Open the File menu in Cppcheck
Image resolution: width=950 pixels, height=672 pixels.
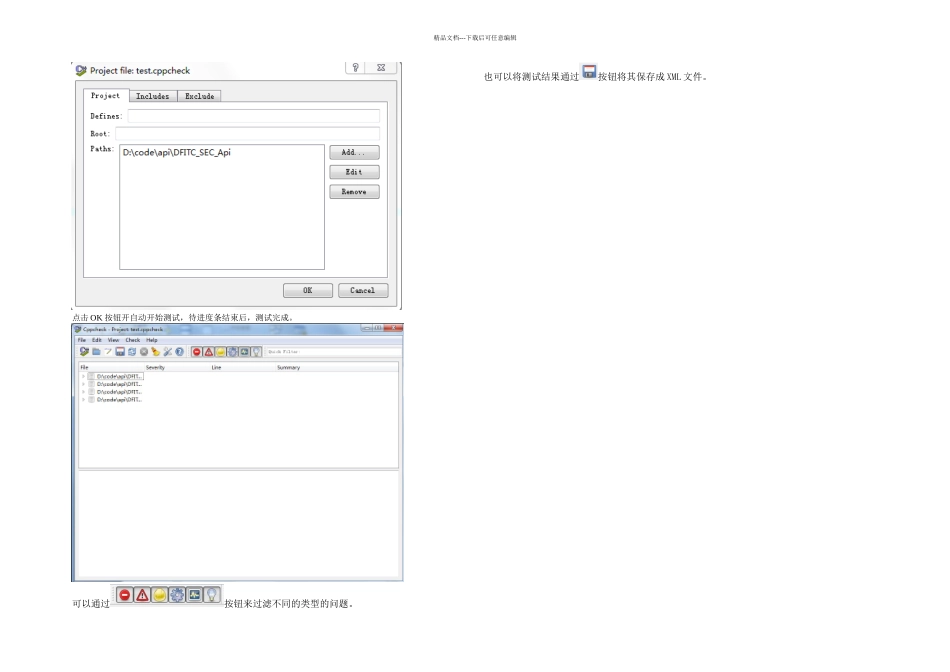click(x=82, y=340)
